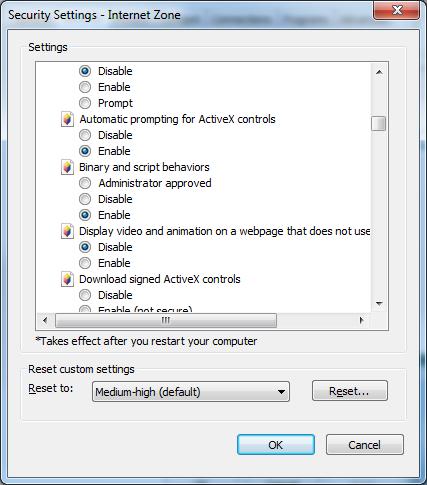Select Disable under Automatic prompting for ActiveX
Viewport: 427px width, 485px height.
tap(85, 135)
